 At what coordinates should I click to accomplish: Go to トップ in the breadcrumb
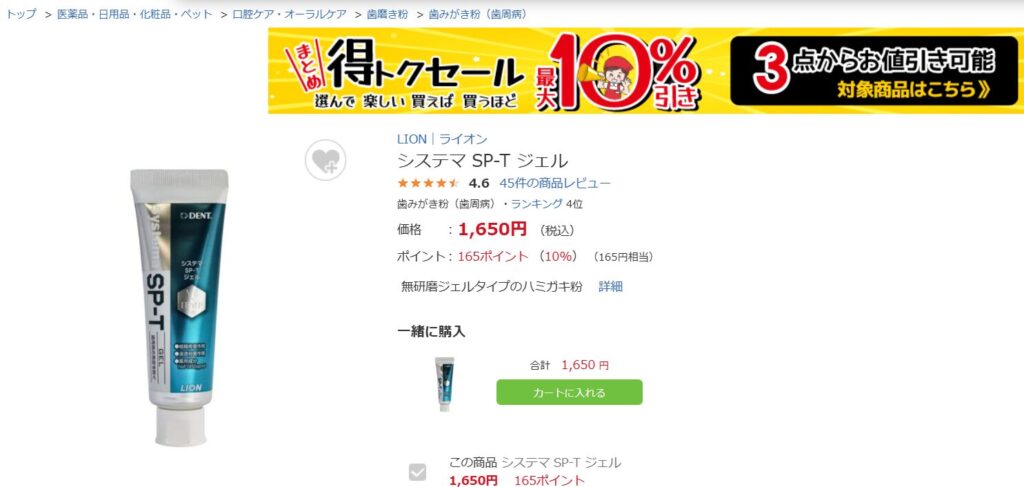(x=22, y=14)
